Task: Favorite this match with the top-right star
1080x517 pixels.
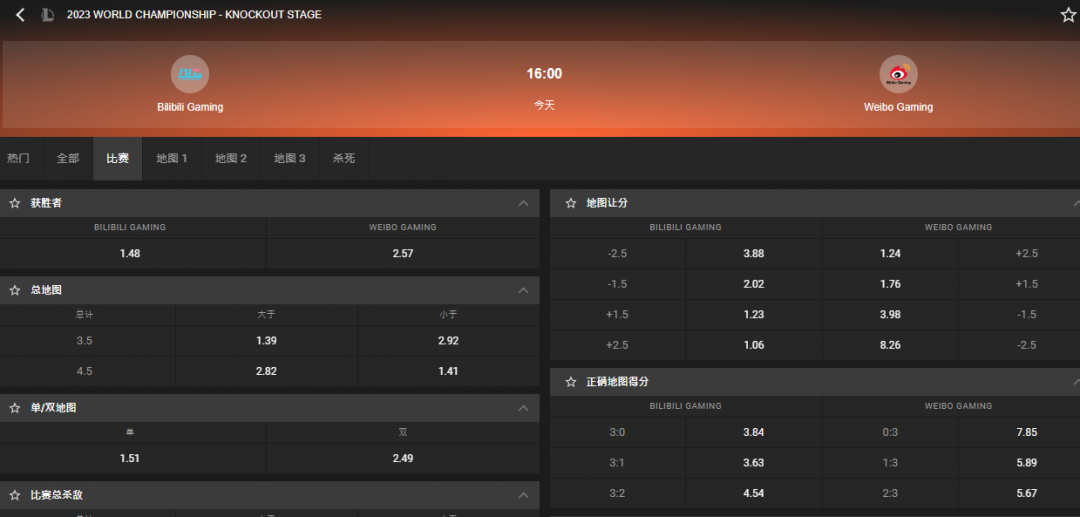Action: tap(1068, 14)
